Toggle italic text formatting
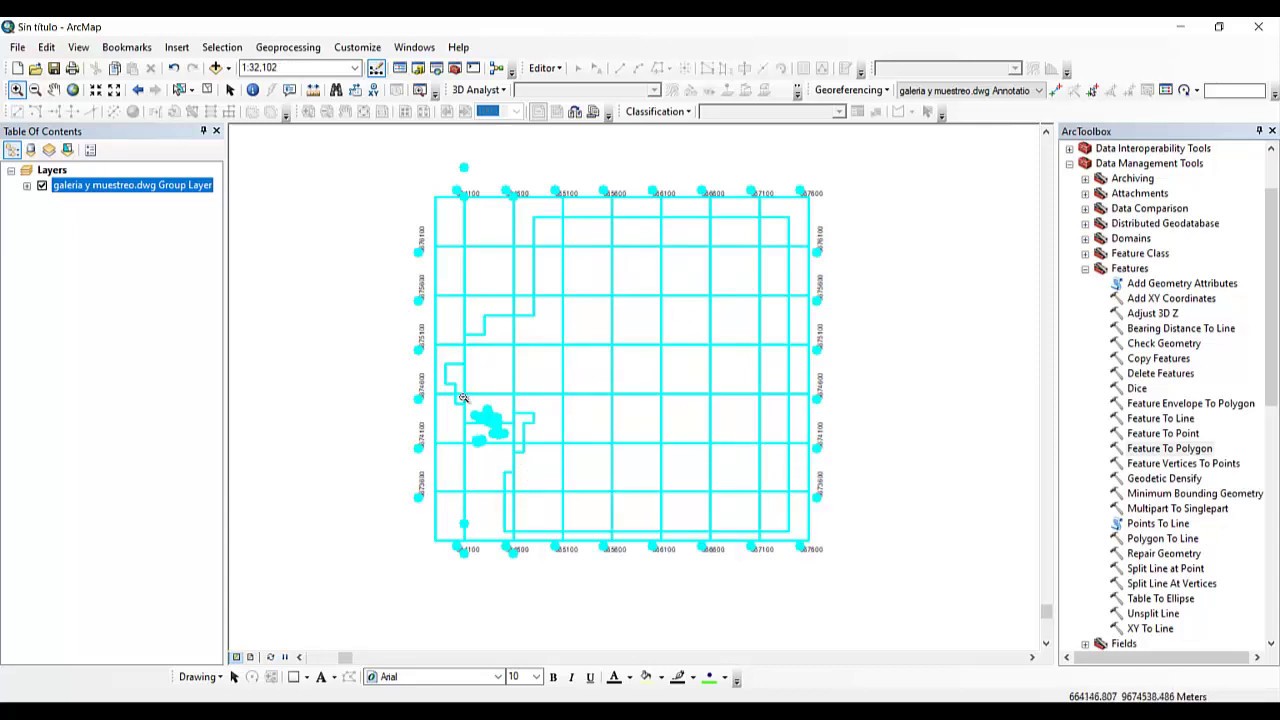 (571, 677)
